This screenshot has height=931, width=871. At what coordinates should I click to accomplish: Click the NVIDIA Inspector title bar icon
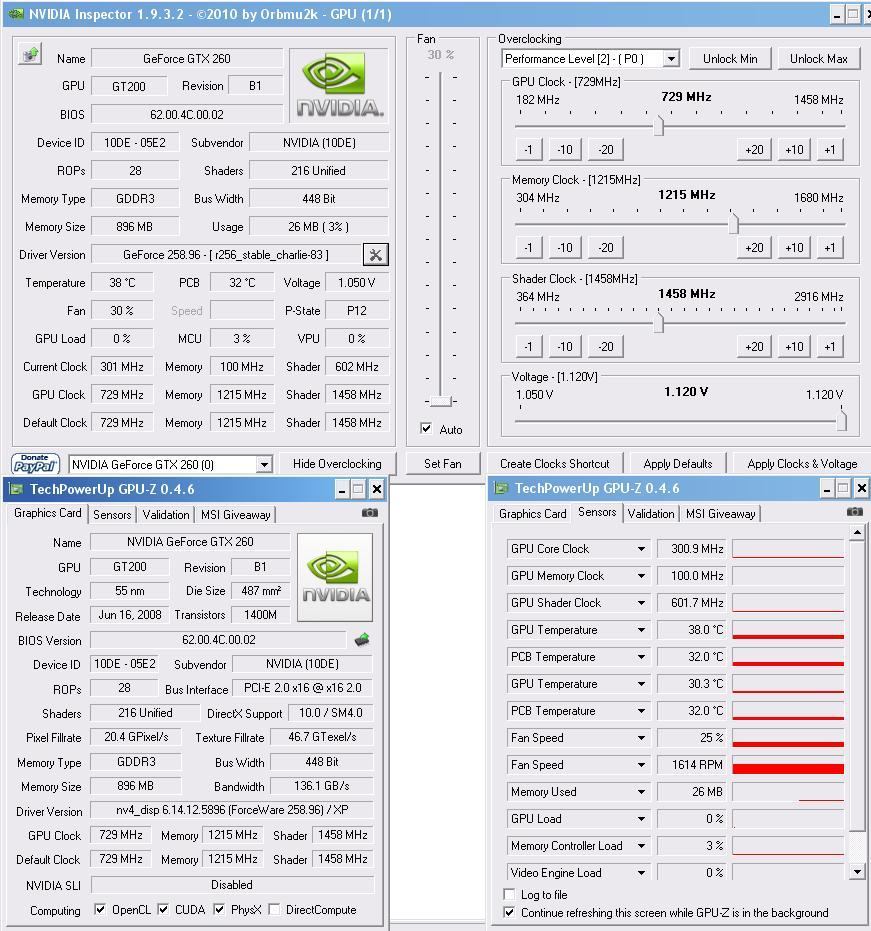[14, 13]
